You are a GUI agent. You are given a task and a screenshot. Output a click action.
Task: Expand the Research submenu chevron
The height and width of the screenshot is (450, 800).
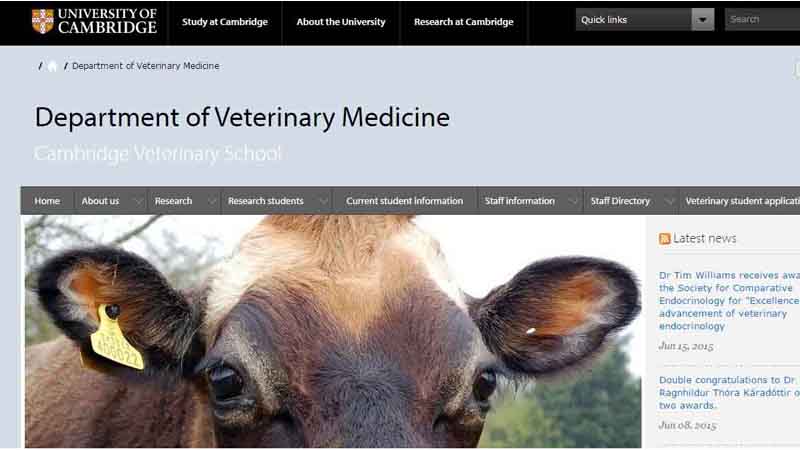(212, 201)
